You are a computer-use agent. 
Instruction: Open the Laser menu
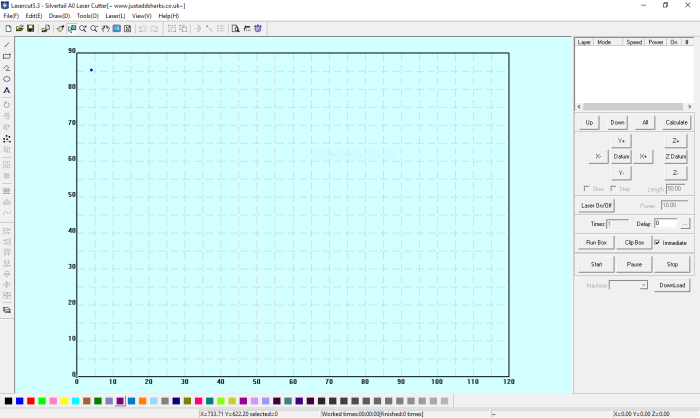point(115,16)
